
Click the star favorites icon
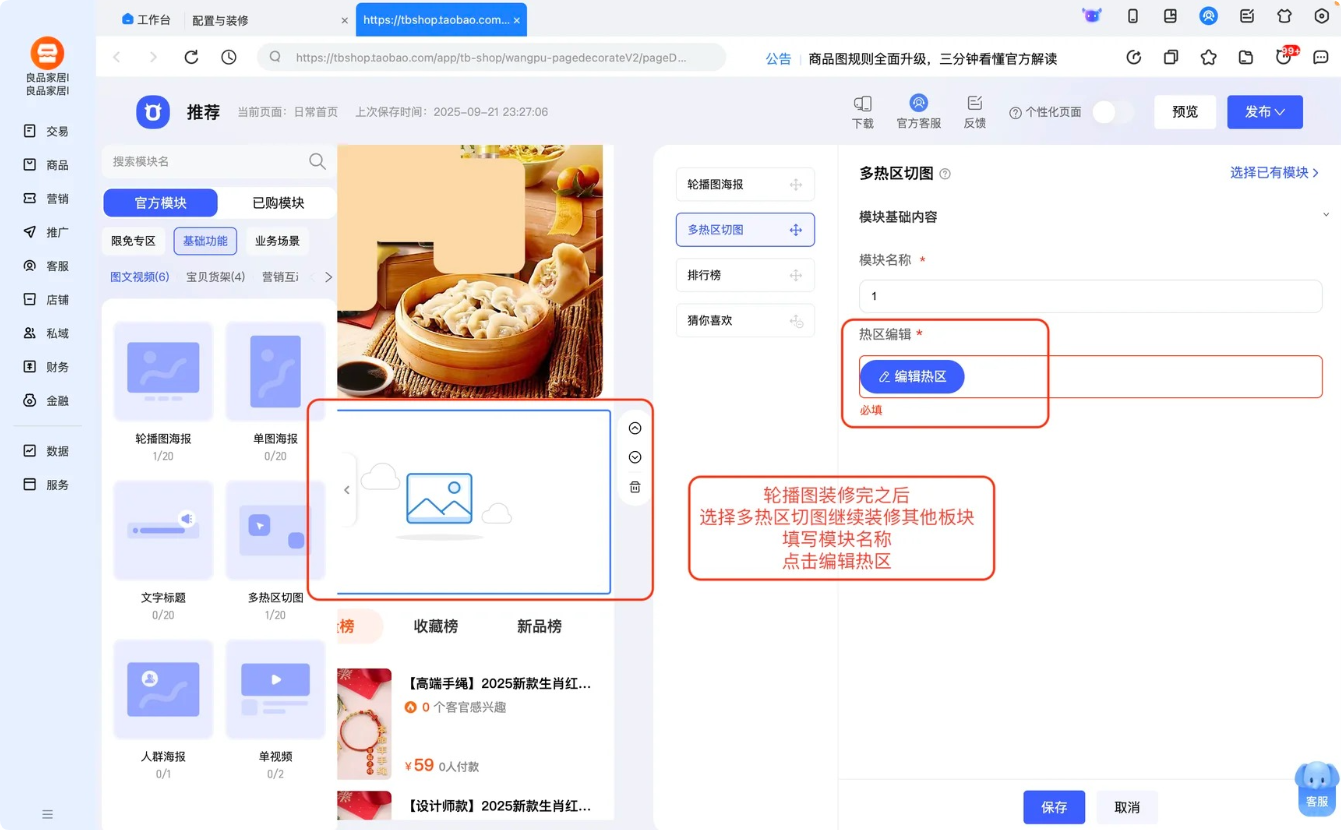point(1208,57)
